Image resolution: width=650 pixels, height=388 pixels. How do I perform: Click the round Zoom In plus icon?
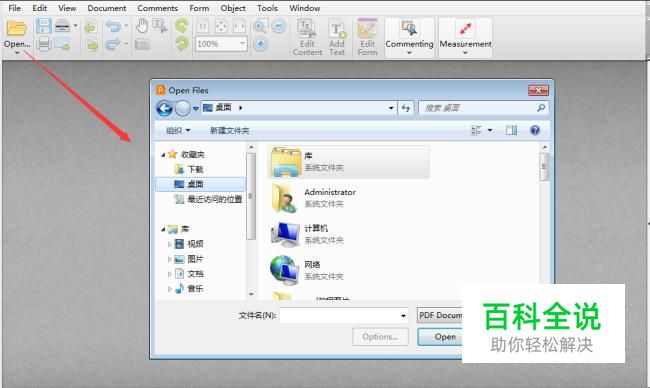(260, 44)
